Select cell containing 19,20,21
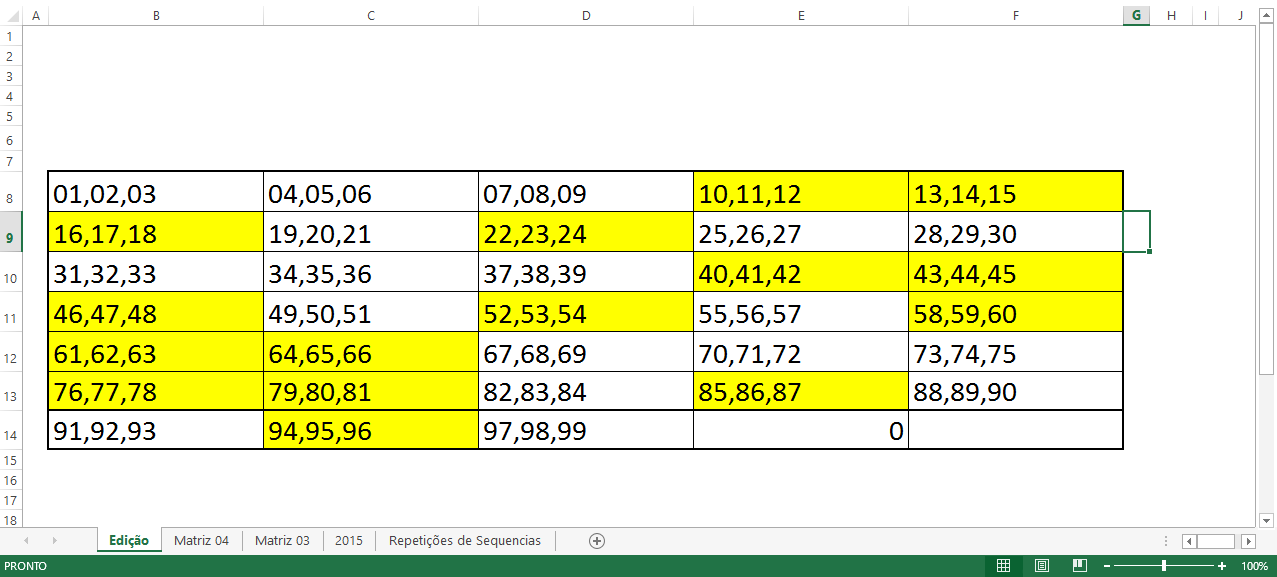Image resolution: width=1277 pixels, height=577 pixels. (371, 232)
